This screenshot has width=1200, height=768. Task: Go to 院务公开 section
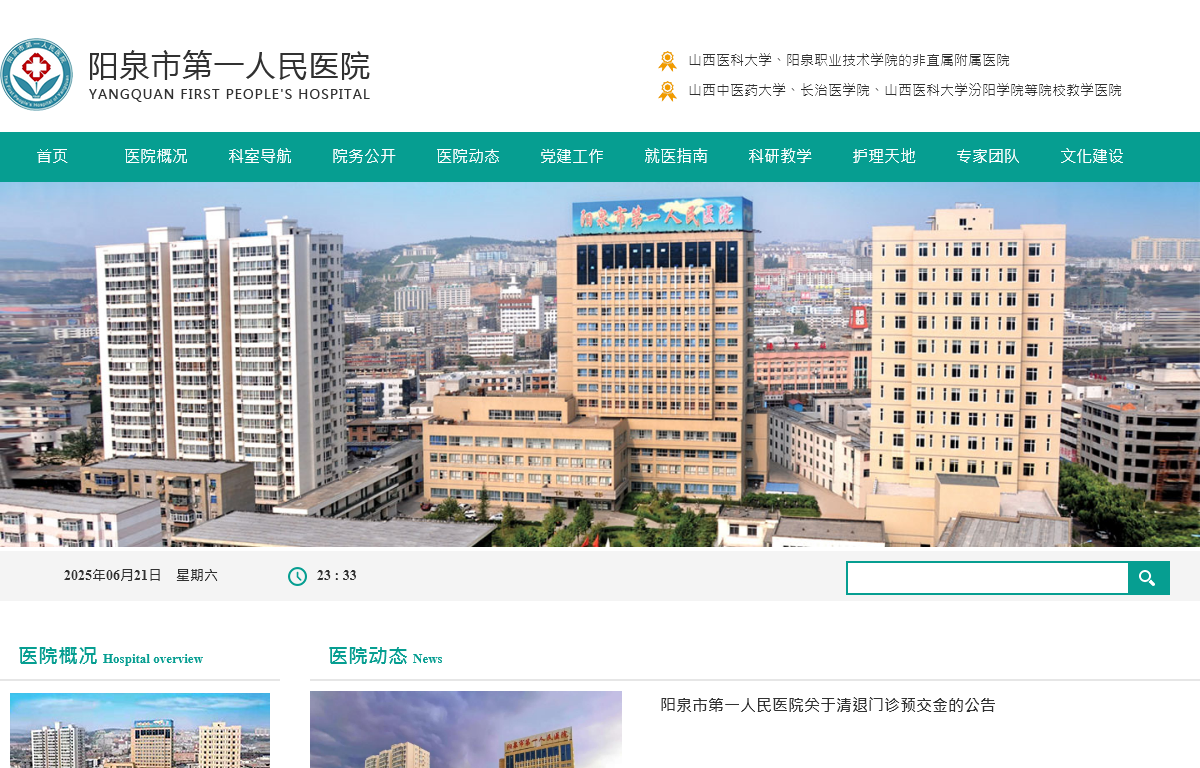(x=364, y=156)
